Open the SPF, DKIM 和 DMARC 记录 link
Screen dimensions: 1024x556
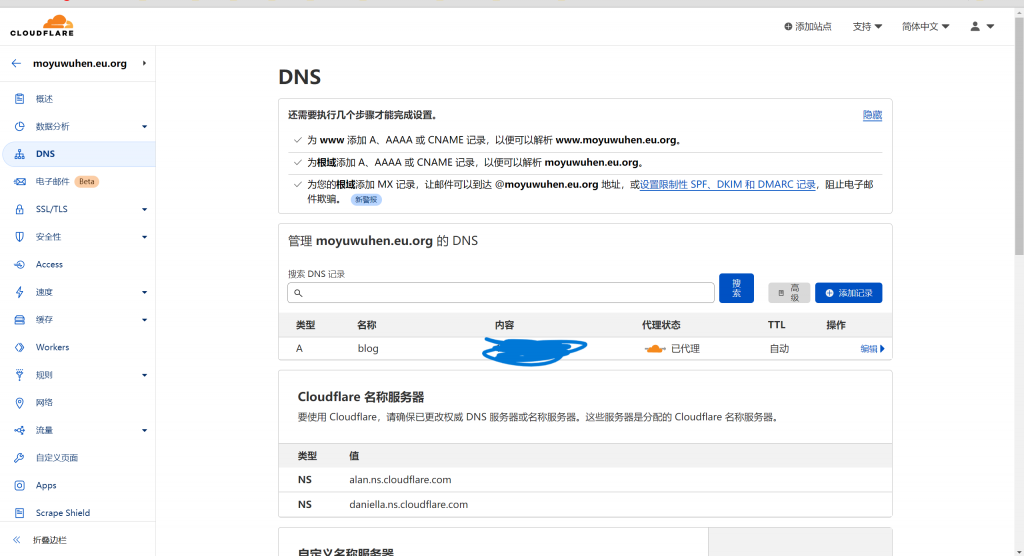[727, 184]
